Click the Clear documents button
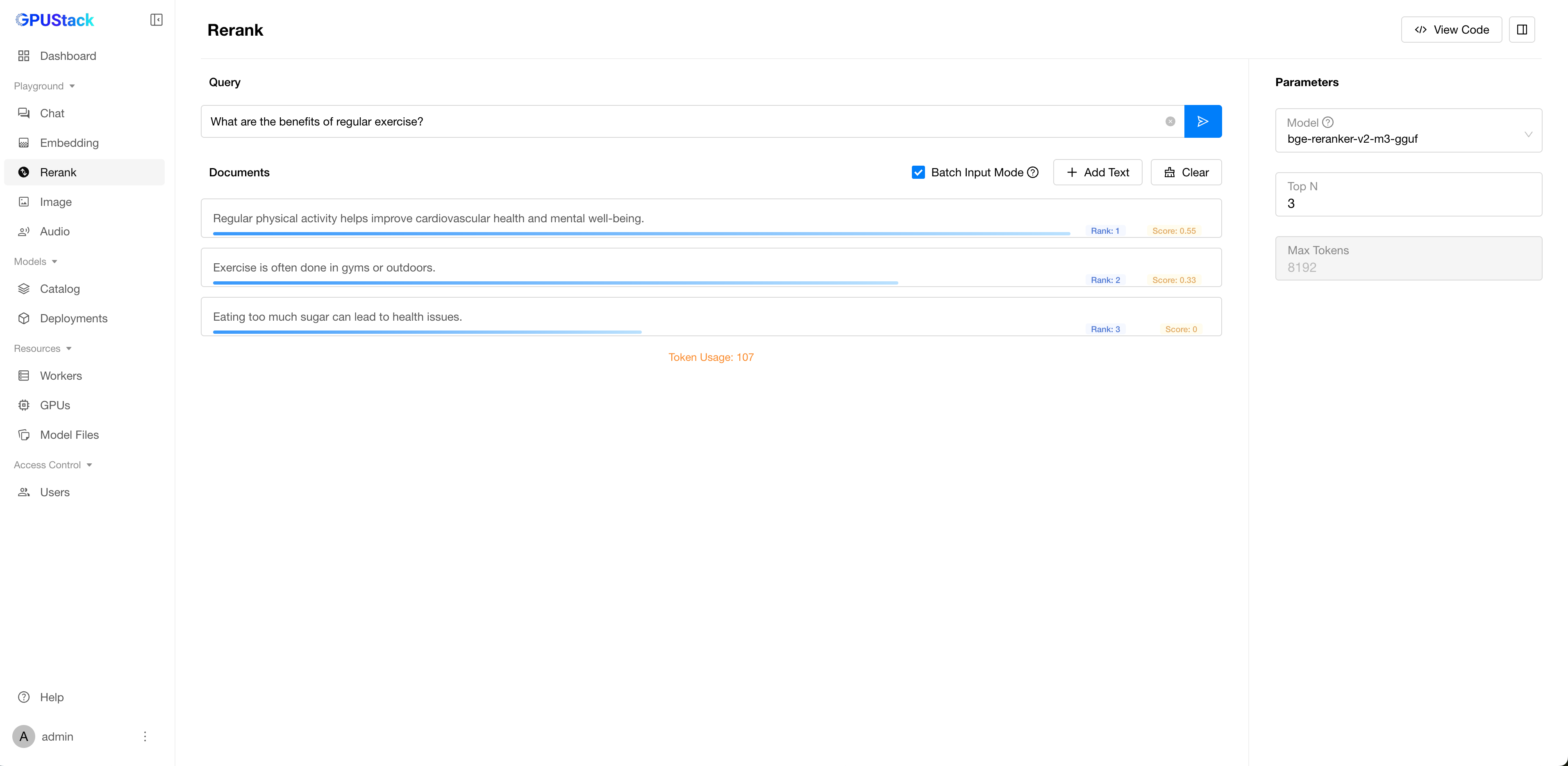The width and height of the screenshot is (1568, 766). click(1186, 172)
